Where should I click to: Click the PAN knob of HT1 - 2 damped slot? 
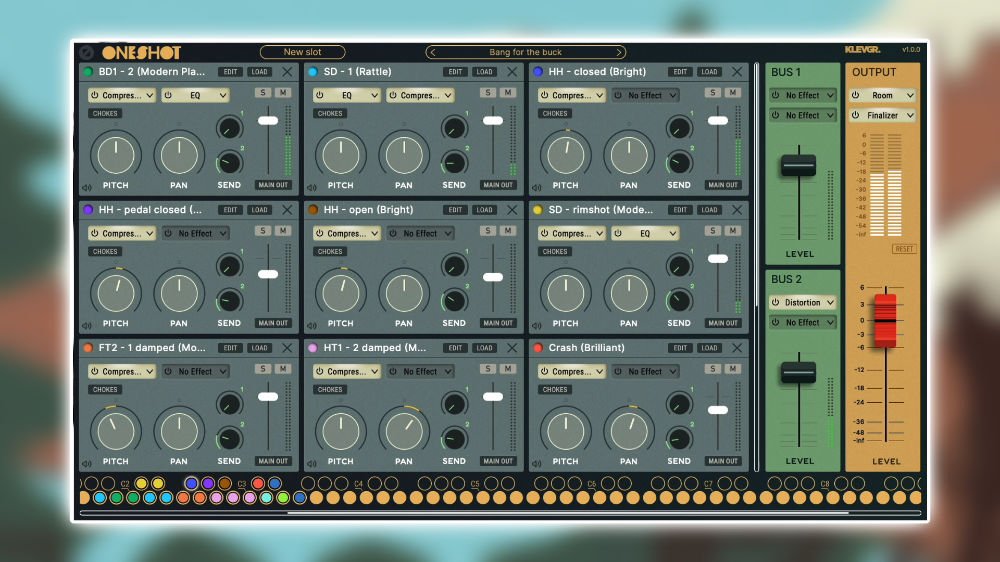404,431
